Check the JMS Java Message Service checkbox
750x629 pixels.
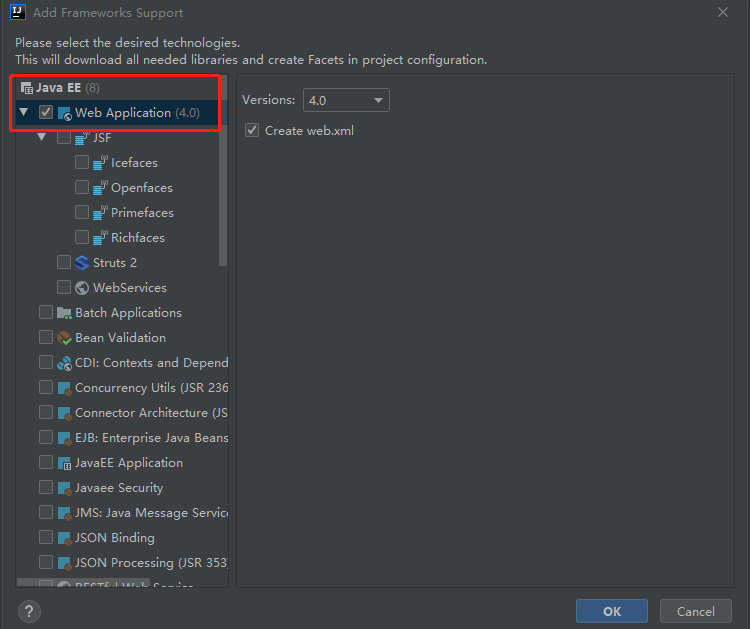46,512
